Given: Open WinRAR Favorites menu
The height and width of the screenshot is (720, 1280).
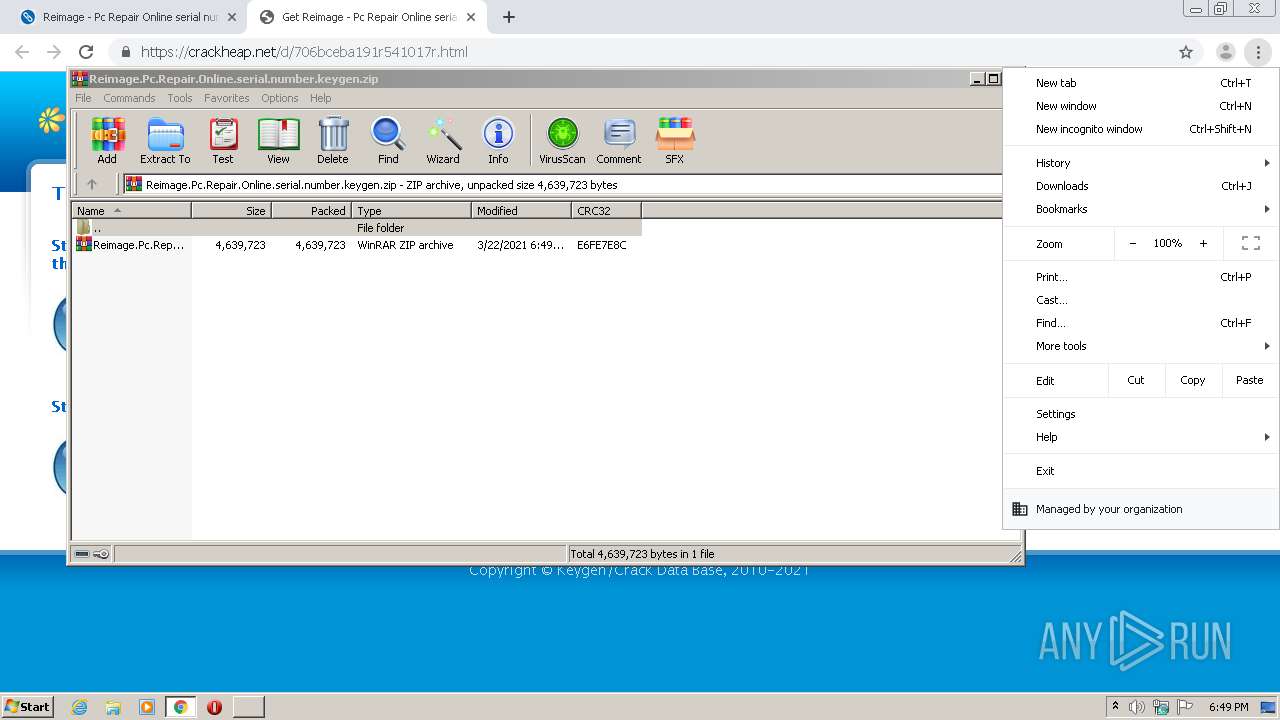Looking at the screenshot, I should pyautogui.click(x=227, y=98).
